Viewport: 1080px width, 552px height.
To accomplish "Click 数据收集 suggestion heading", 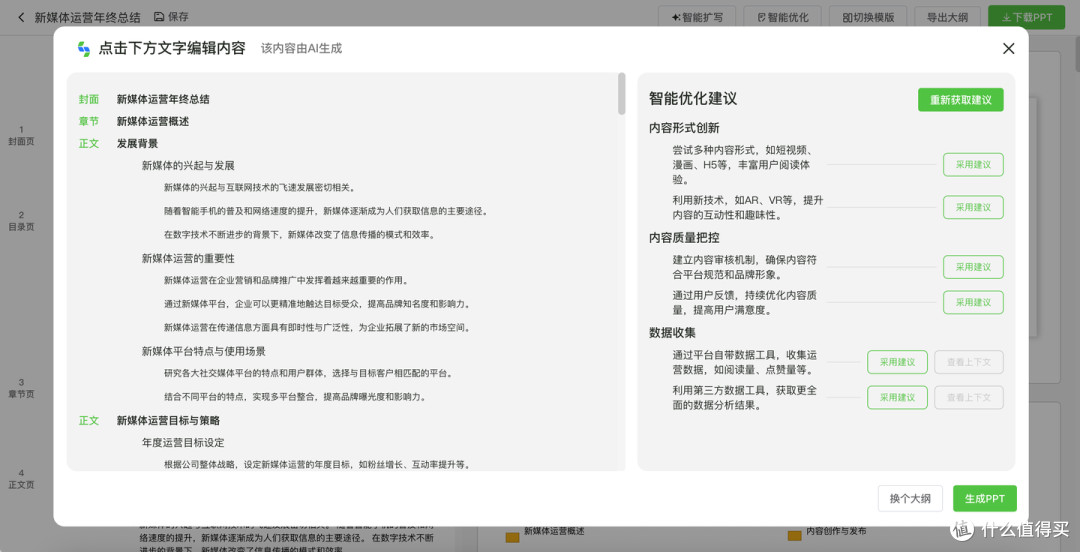I will pos(672,333).
